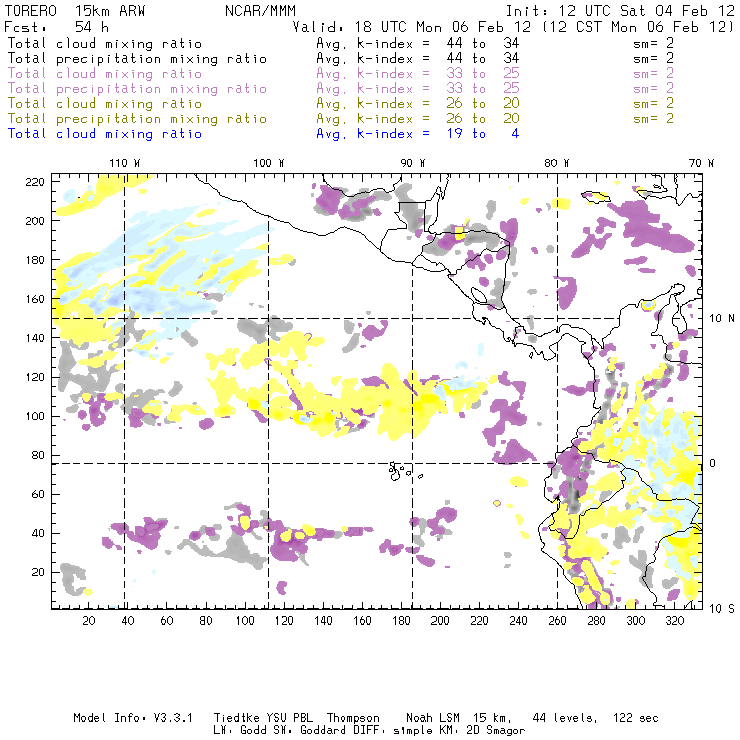Click the '10 N' latitude label
Screen dimensions: 740x740
click(722, 319)
